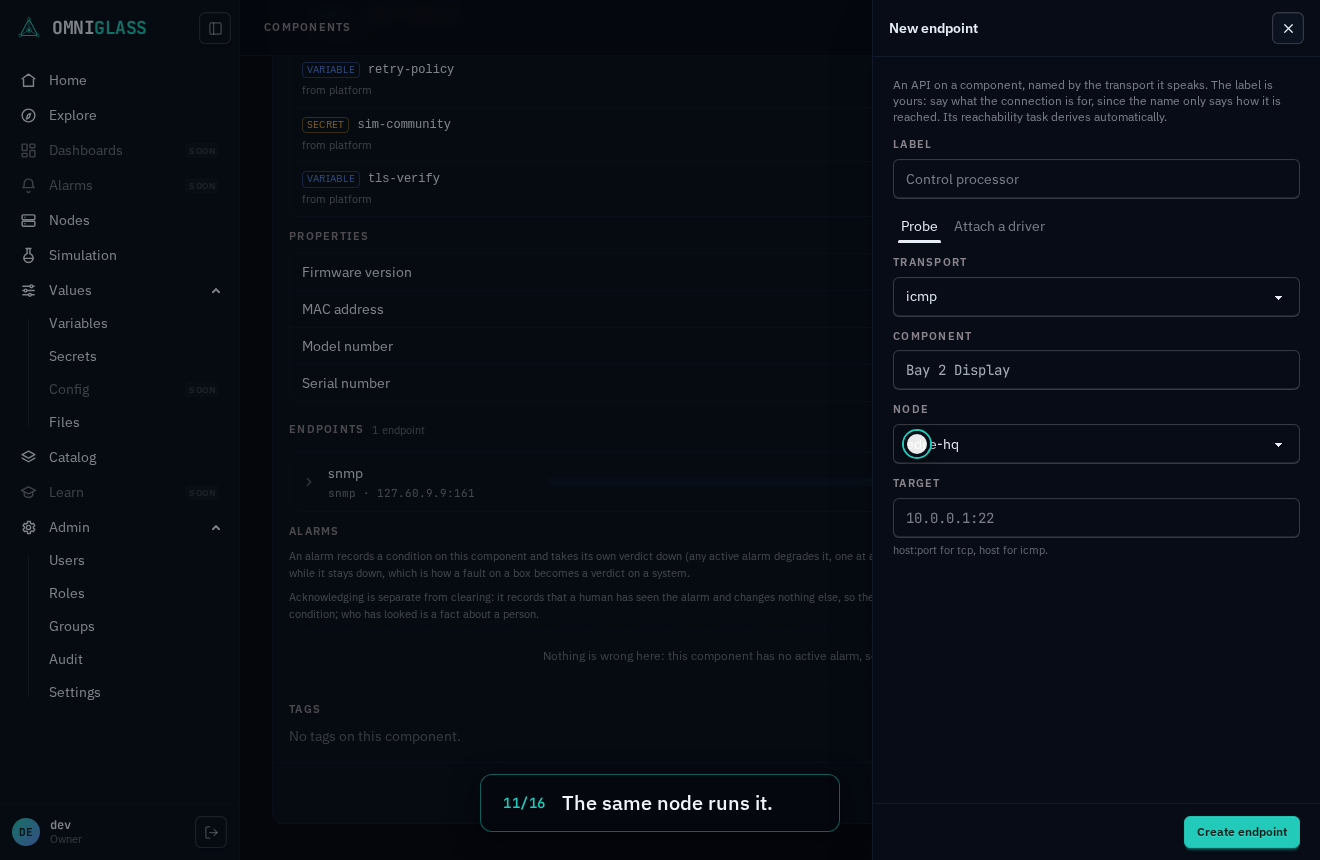Open Explore via its compass icon
The width and height of the screenshot is (1320, 860).
coord(29,115)
